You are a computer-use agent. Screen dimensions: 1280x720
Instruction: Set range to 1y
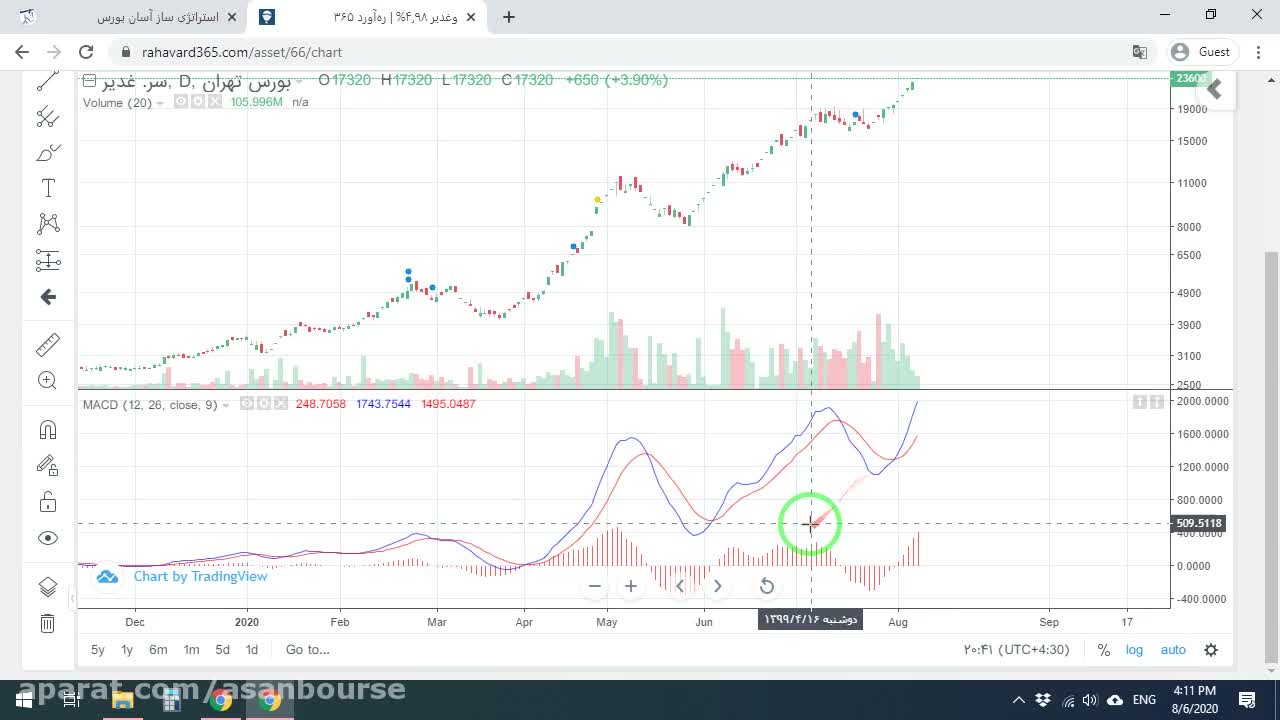[127, 650]
